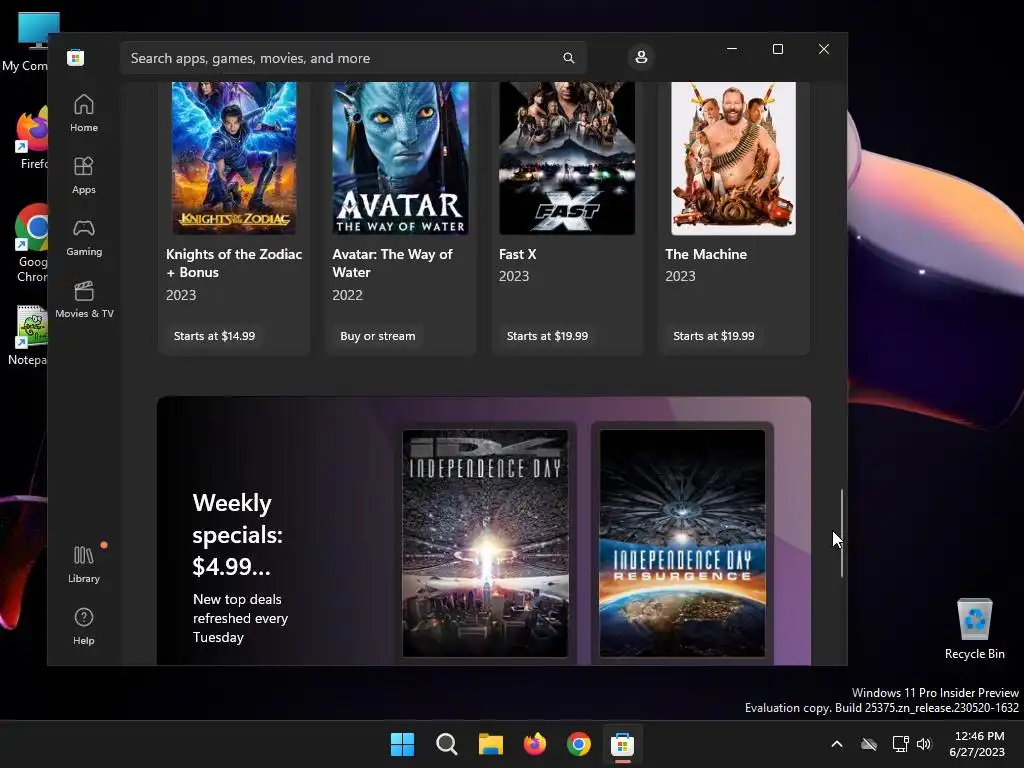The image size is (1024, 768).
Task: Launch Firefox from the taskbar
Action: point(535,744)
